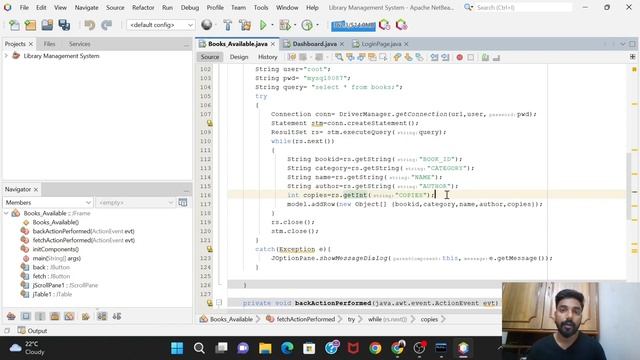This screenshot has width=640, height=360.
Task: Open the Refactor menu
Action: click(x=143, y=8)
